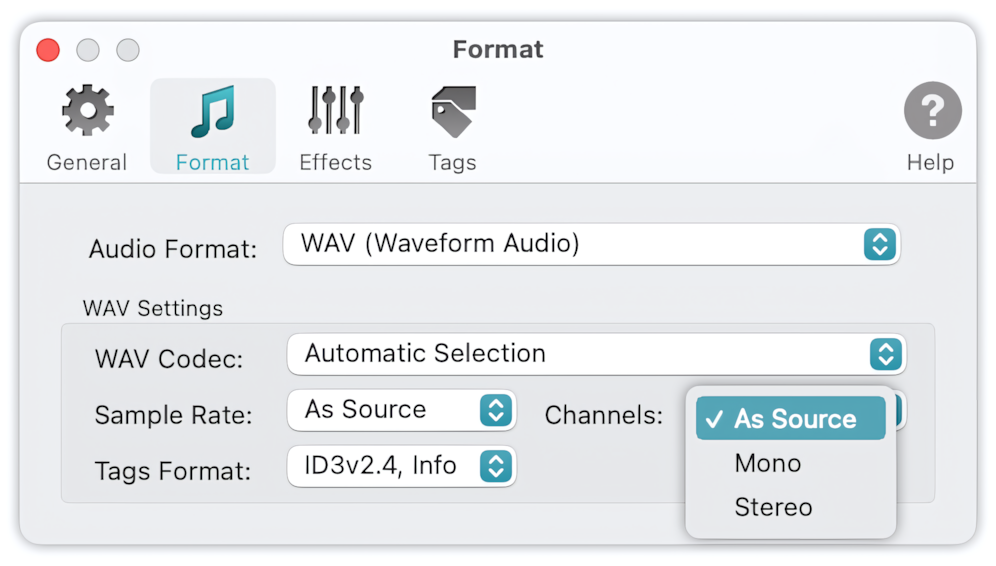The image size is (996, 566).
Task: Select the checked As Source channels option
Action: [790, 419]
